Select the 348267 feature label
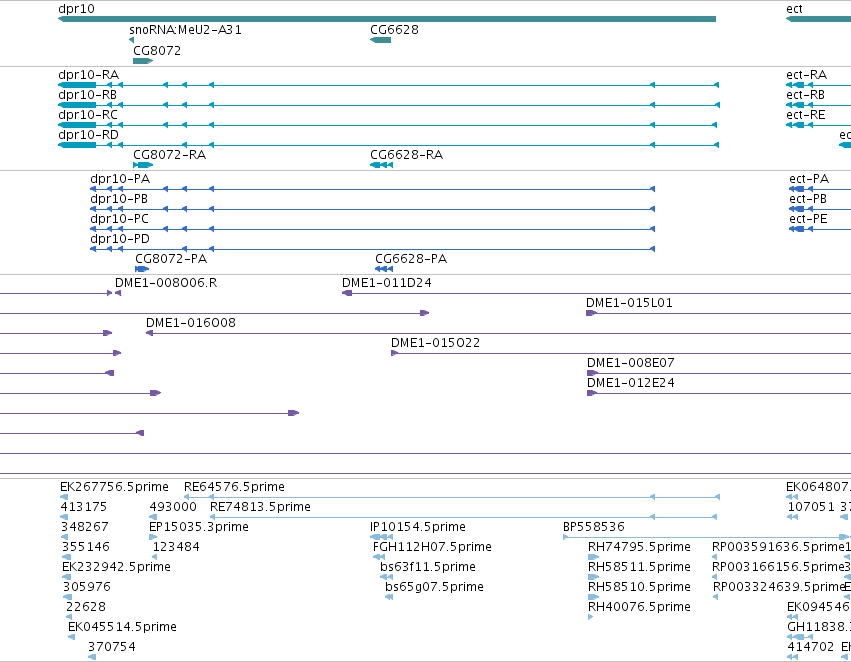 coord(85,527)
